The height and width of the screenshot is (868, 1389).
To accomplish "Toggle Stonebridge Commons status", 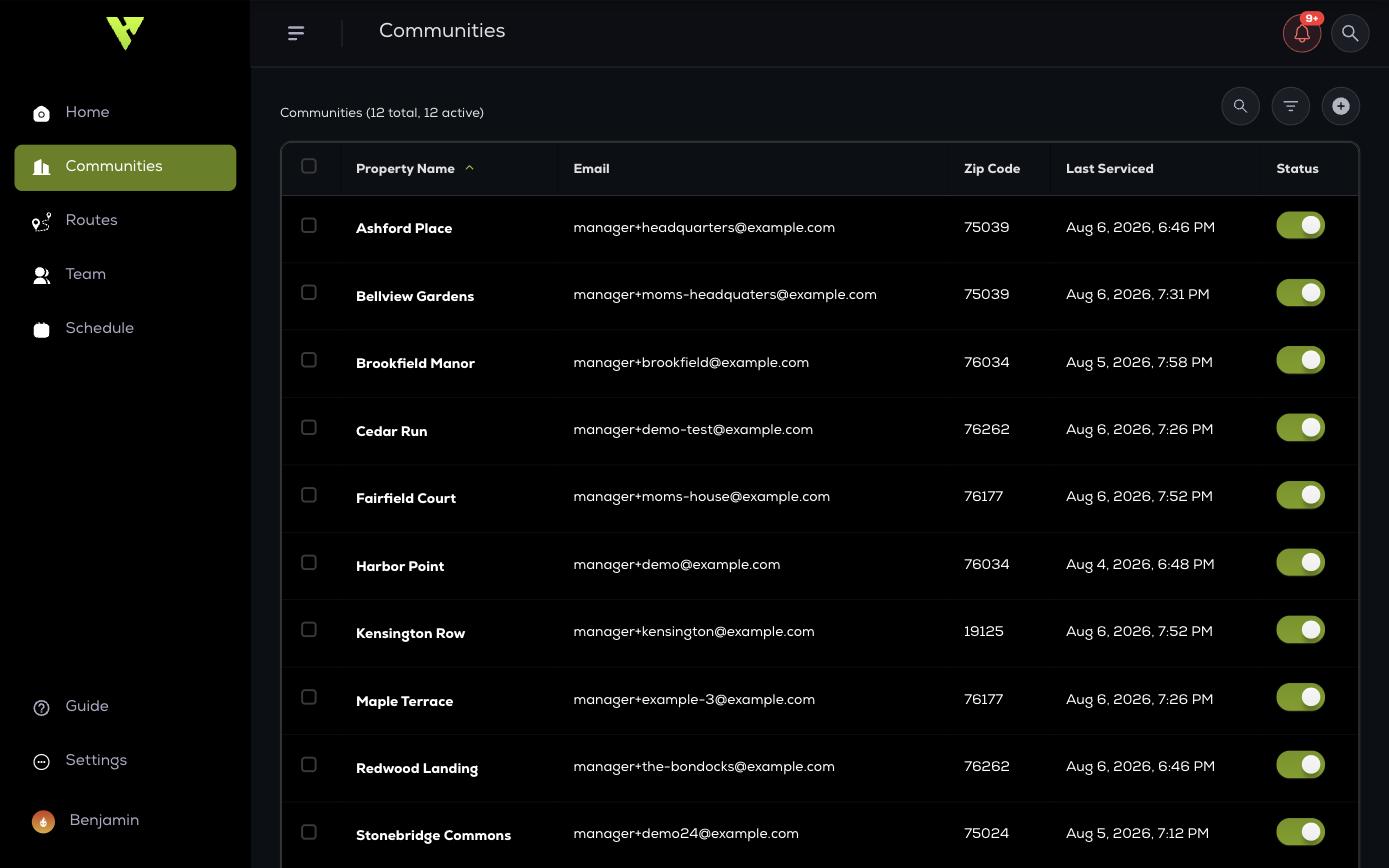I will coord(1301,832).
